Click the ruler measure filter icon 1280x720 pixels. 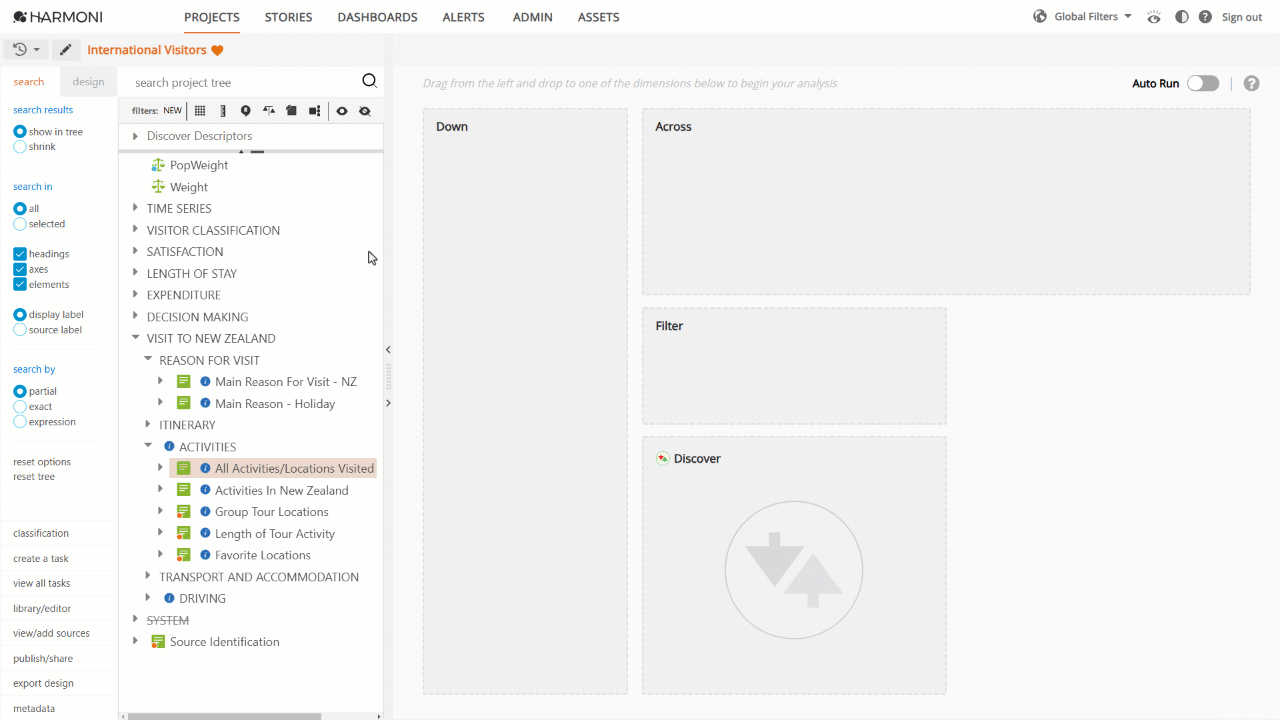click(x=223, y=111)
